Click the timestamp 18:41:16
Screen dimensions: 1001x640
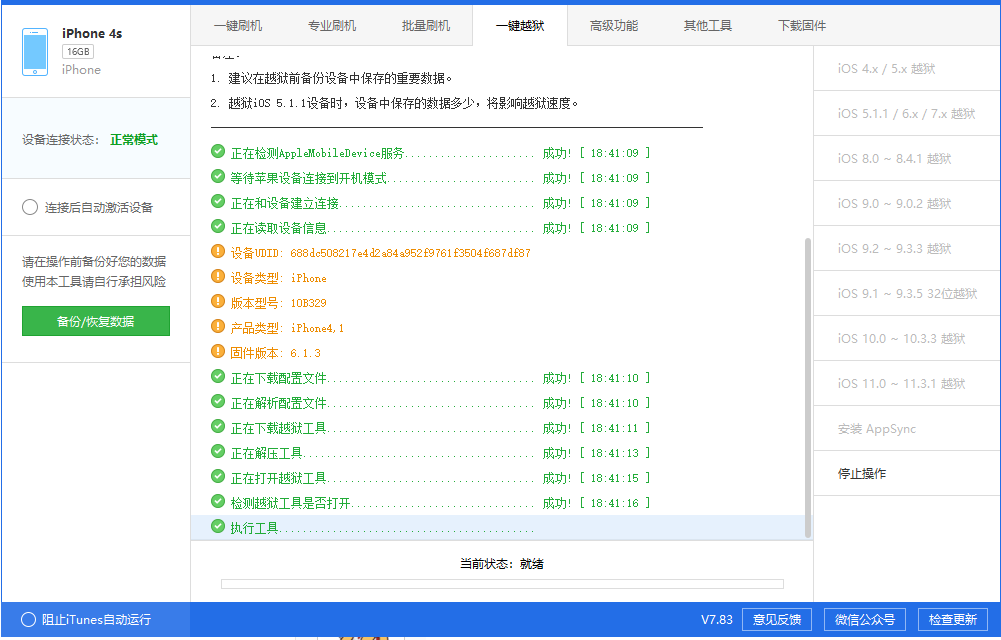pos(614,503)
